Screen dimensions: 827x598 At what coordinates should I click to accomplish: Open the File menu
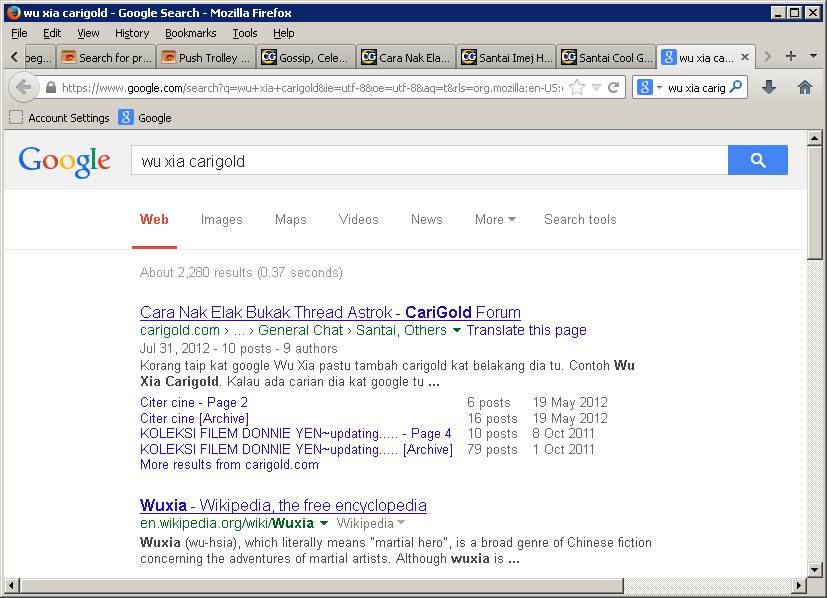click(19, 33)
